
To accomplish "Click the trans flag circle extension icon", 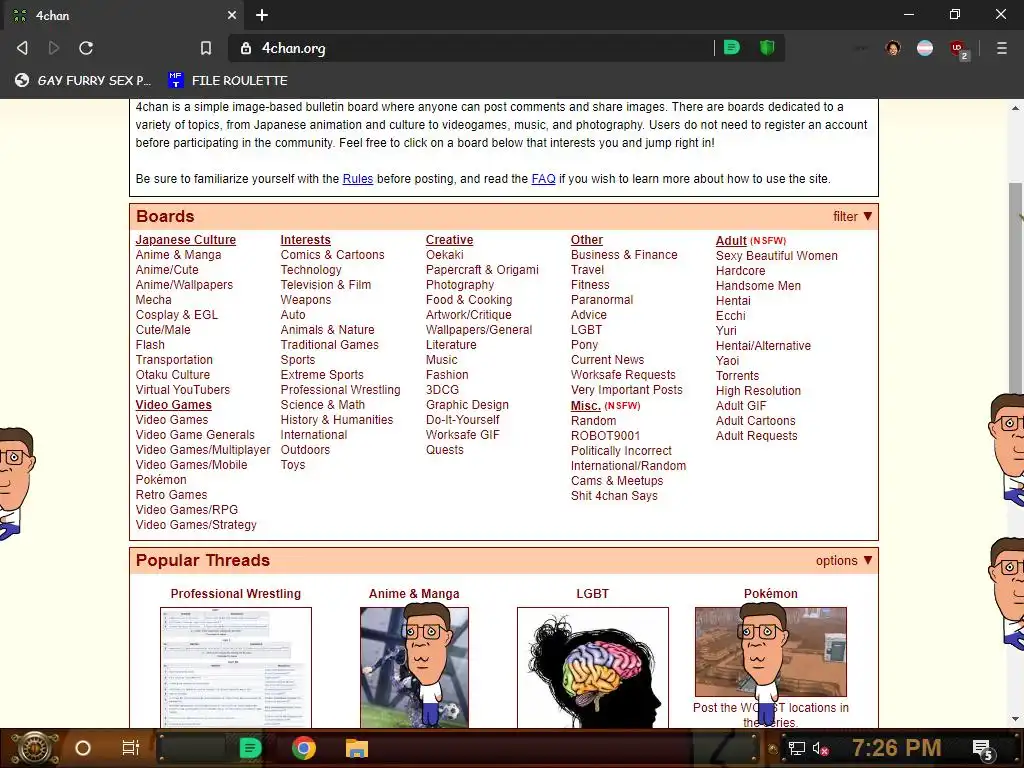I will pyautogui.click(x=925, y=48).
